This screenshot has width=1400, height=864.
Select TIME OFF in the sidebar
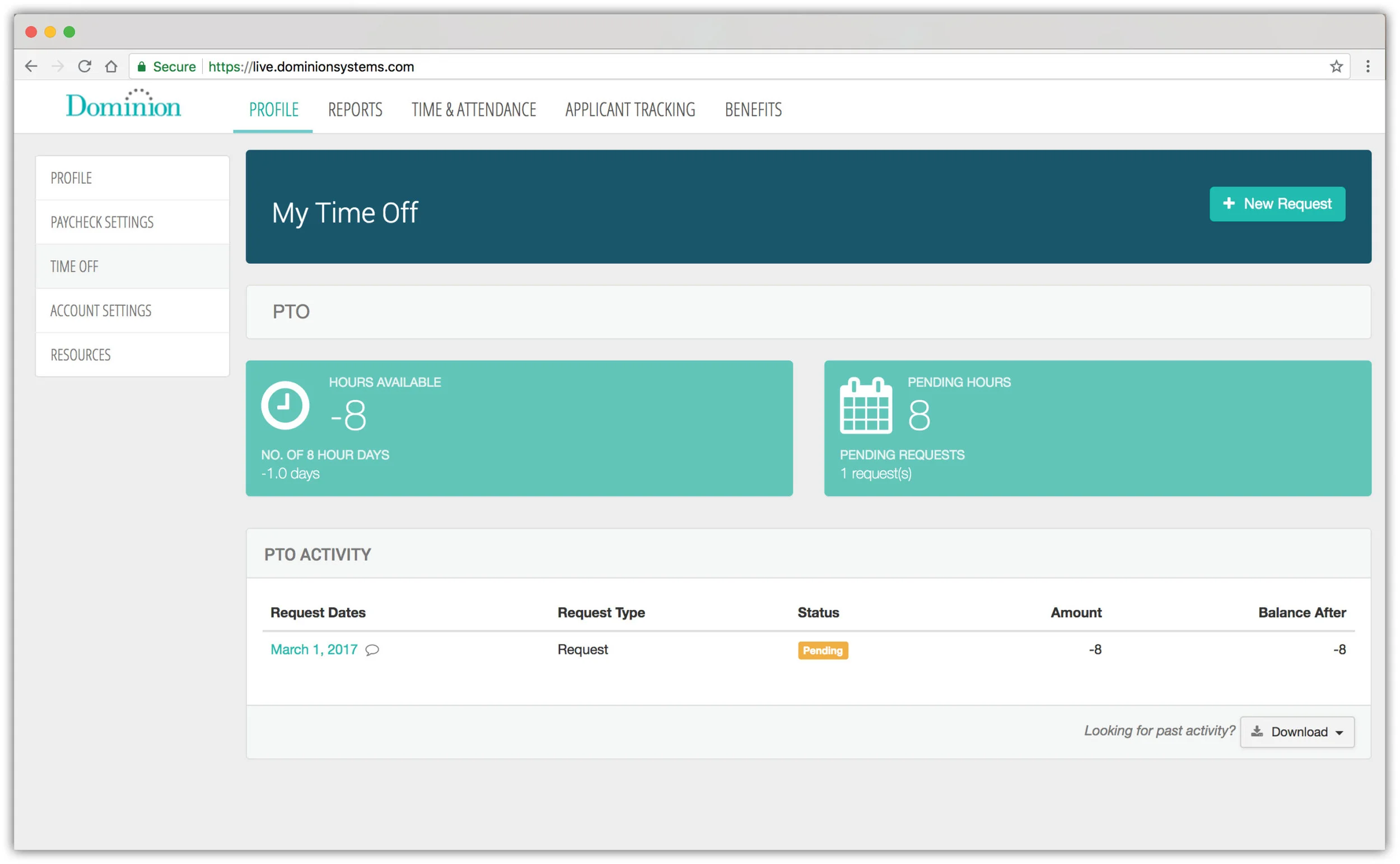(133, 266)
